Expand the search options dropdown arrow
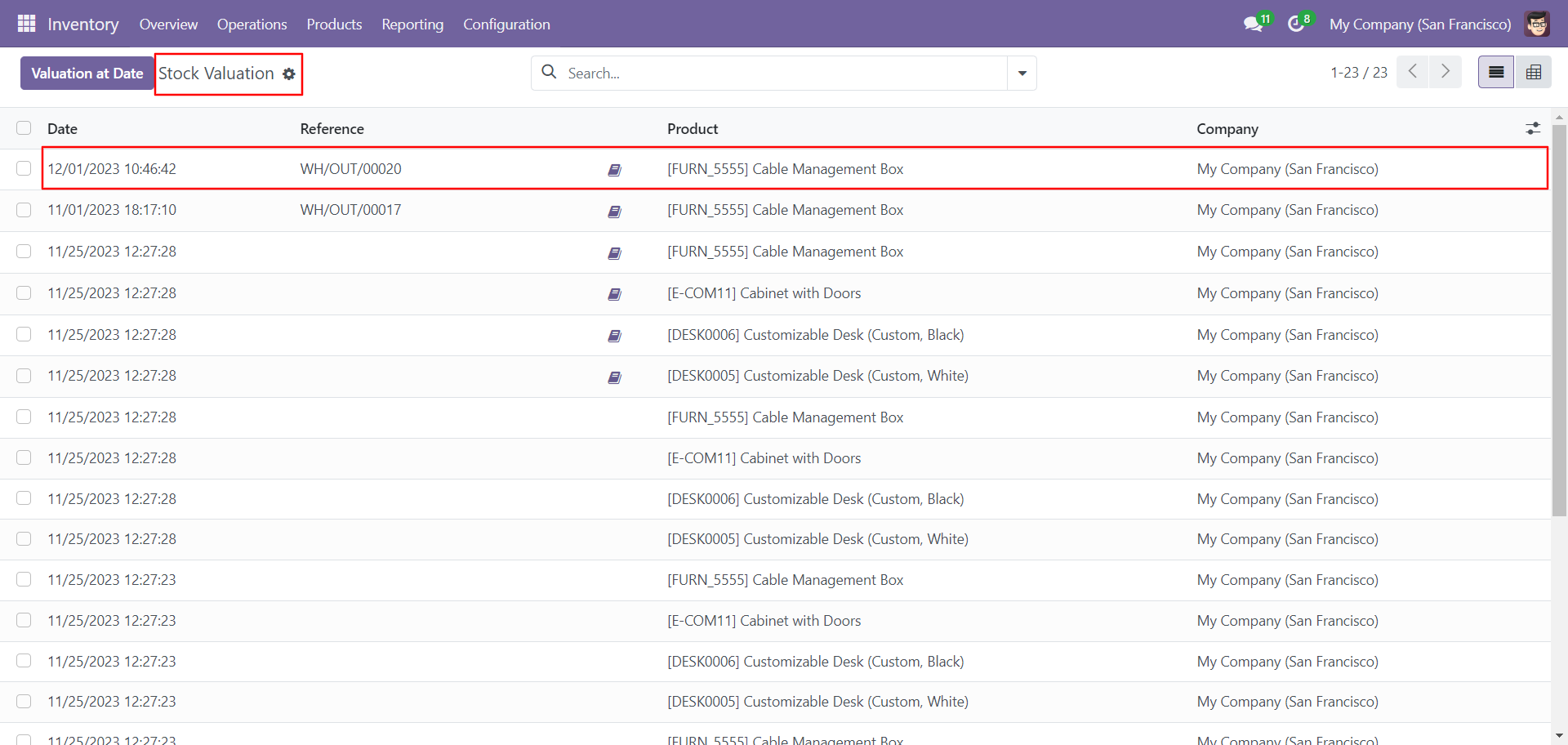The image size is (1568, 745). (x=1022, y=73)
